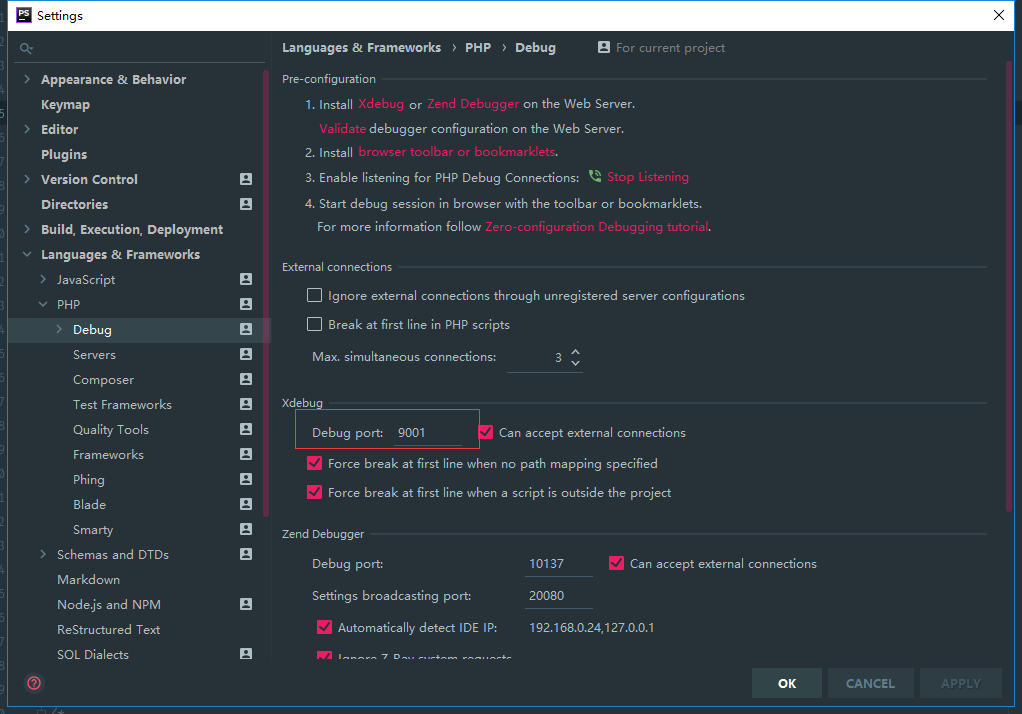Enable Ignore external connections through unregistered servers
Image resolution: width=1022 pixels, height=714 pixels.
314,295
